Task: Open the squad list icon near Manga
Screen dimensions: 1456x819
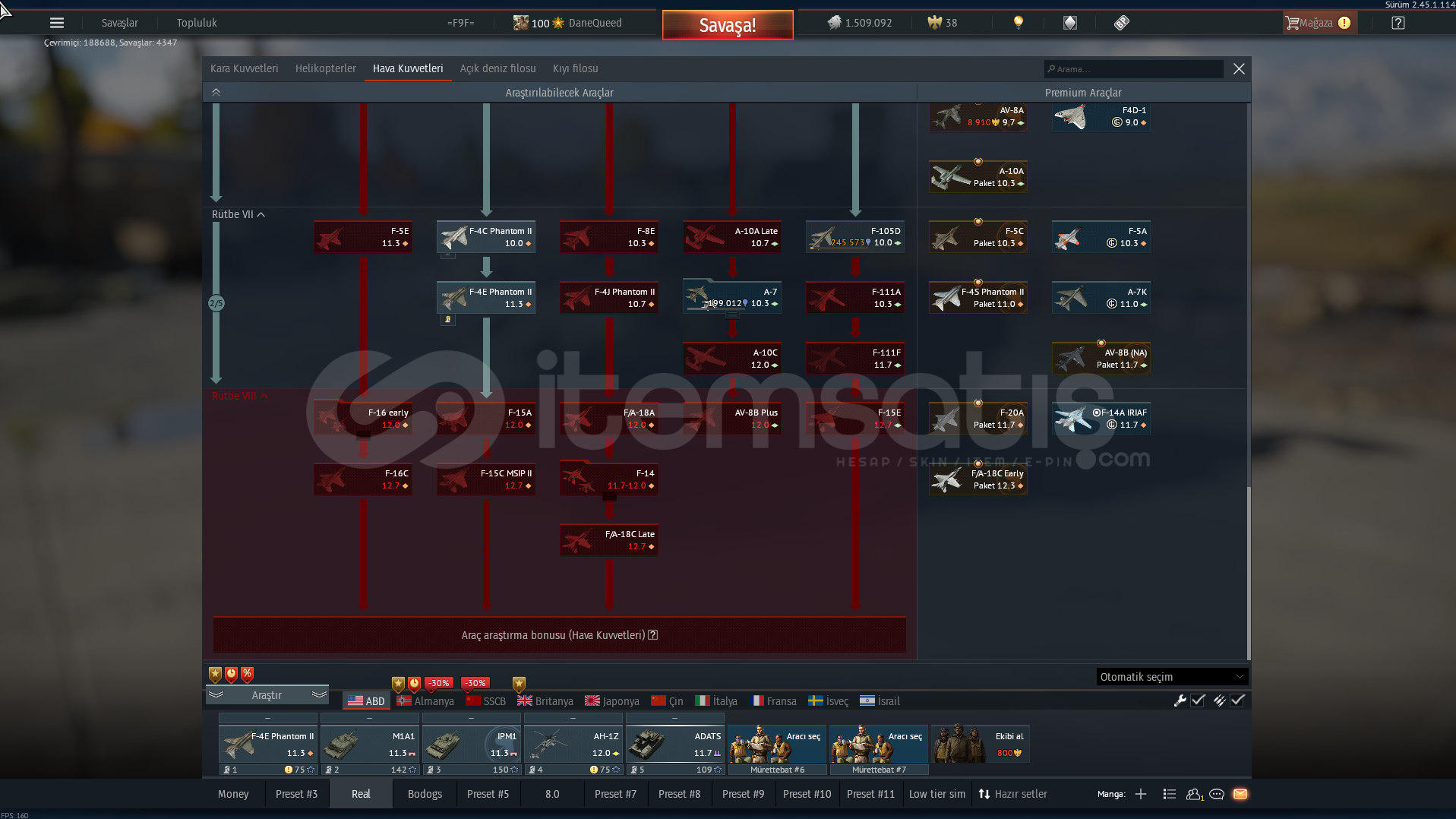Action: (x=1170, y=794)
